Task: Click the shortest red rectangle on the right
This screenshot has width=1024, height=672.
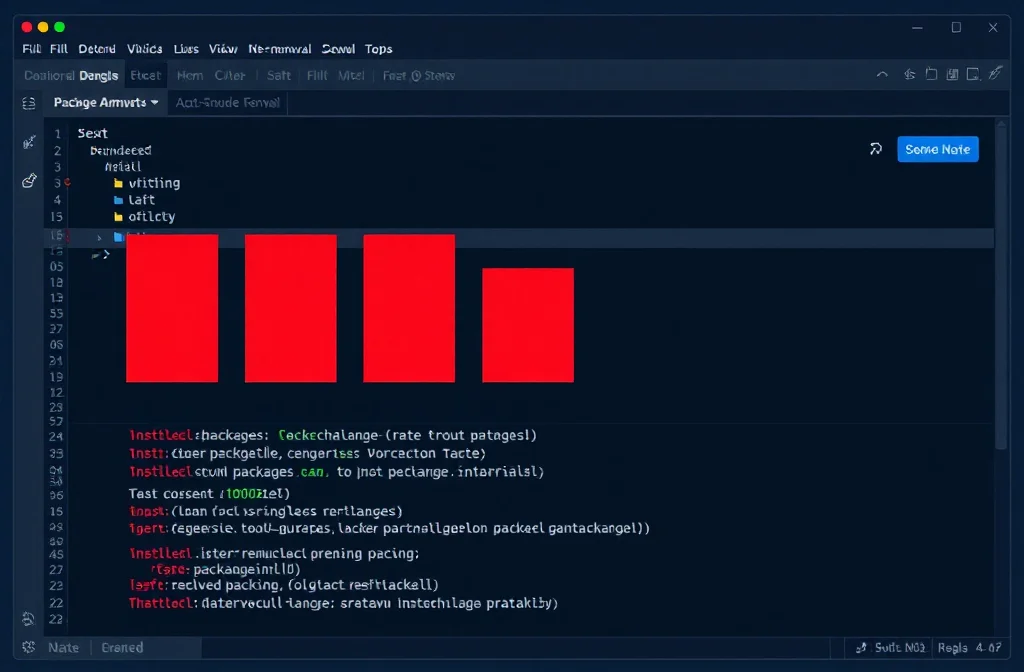Action: click(x=528, y=325)
